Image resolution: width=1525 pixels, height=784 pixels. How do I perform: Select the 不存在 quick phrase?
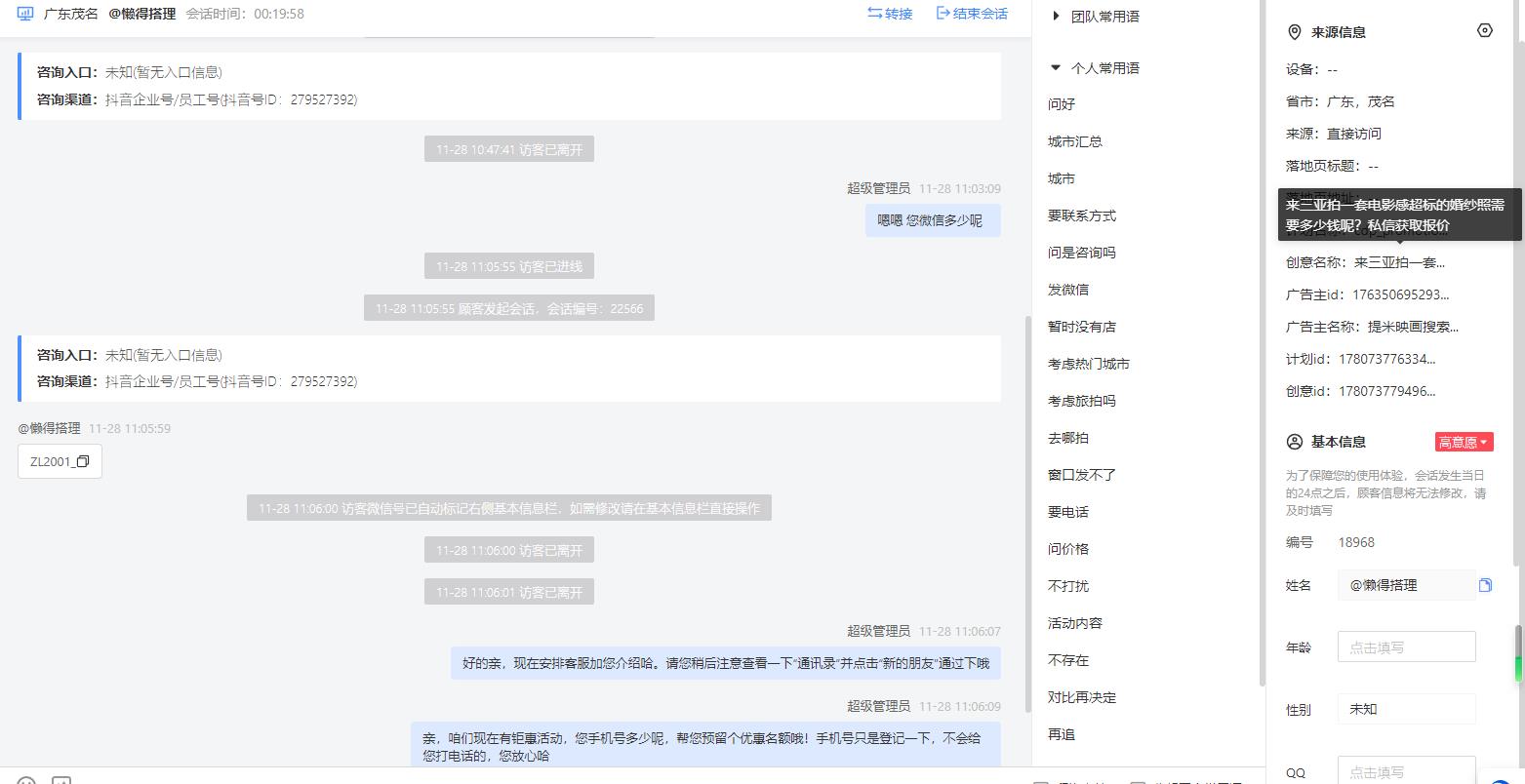tap(1068, 660)
